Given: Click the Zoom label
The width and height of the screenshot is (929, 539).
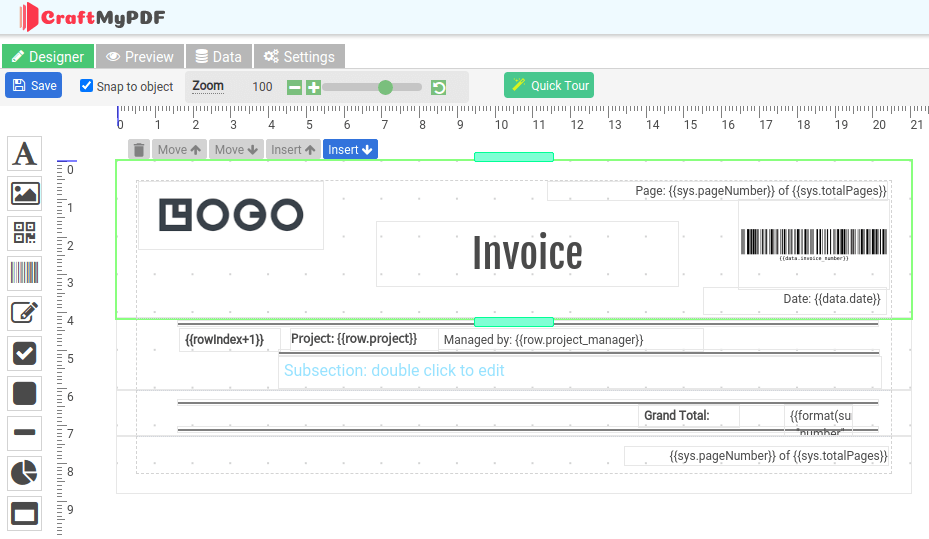Looking at the screenshot, I should (x=208, y=86).
